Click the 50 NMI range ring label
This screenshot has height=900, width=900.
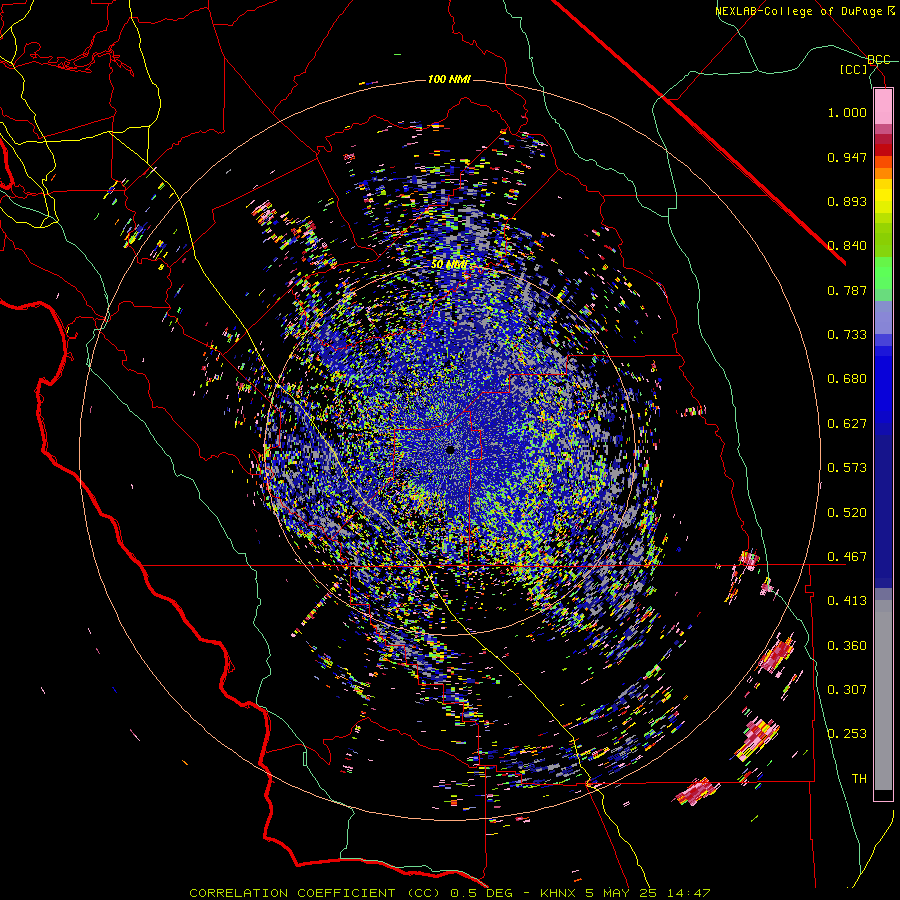pos(449,265)
